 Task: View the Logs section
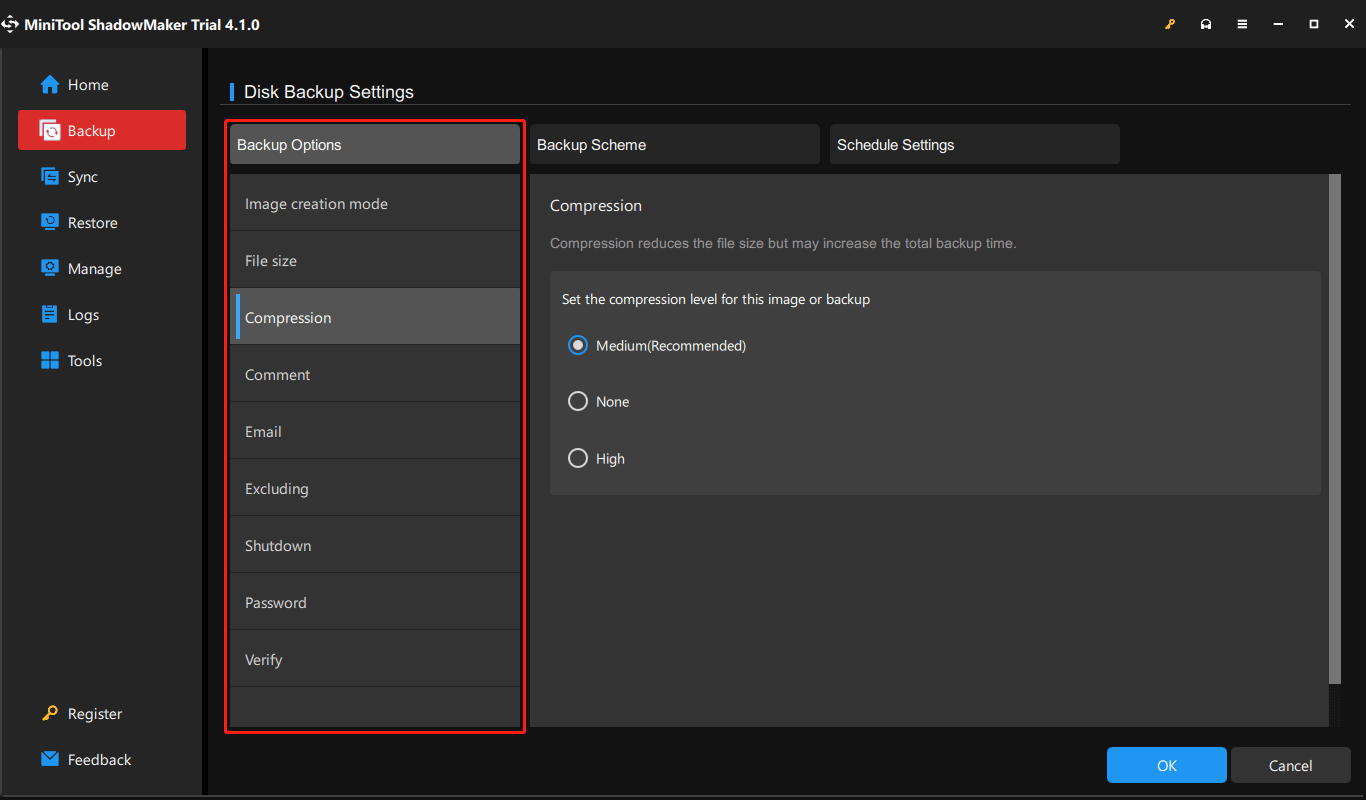click(x=83, y=314)
